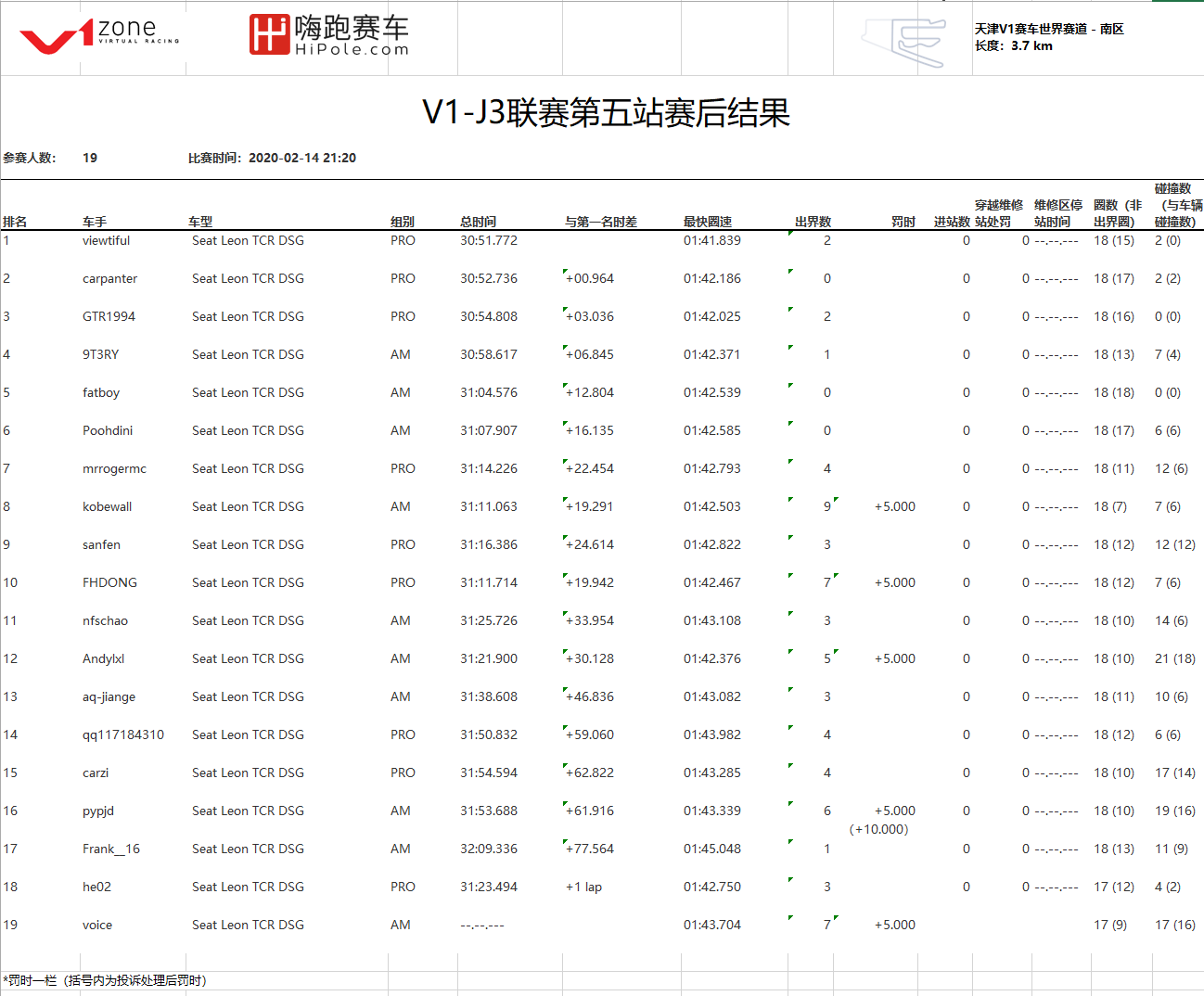
Task: Select viewtiful's laps cell 18 (15)
Action: point(1114,240)
